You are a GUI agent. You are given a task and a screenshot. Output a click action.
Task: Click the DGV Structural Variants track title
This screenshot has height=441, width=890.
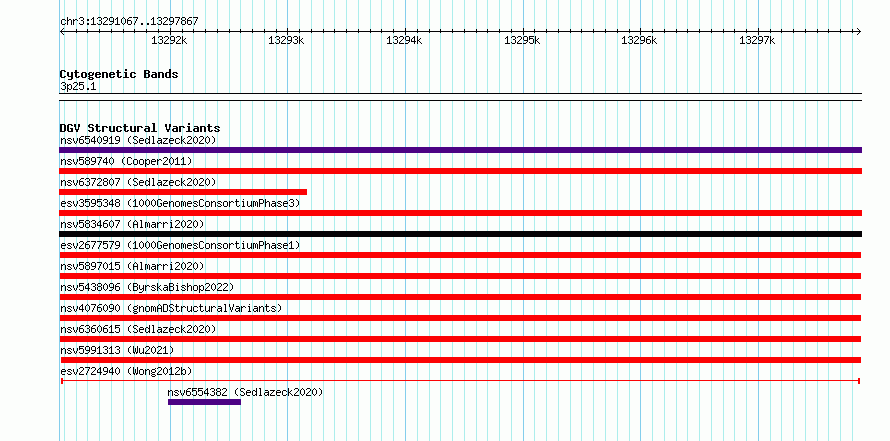pyautogui.click(x=140, y=128)
